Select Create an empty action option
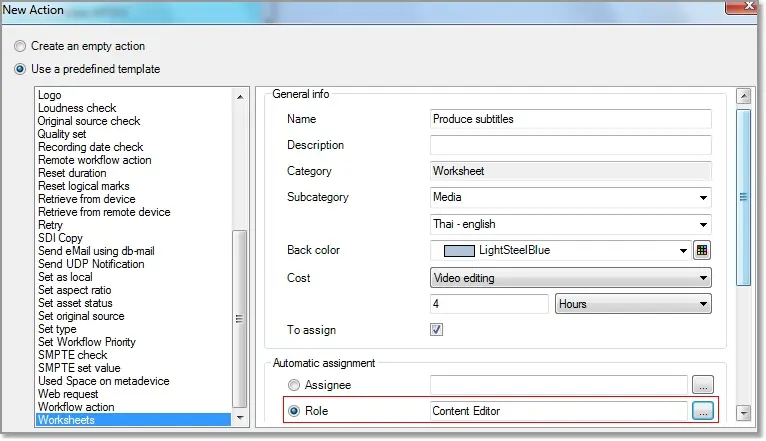Viewport: 766px width, 441px height. tap(20, 46)
